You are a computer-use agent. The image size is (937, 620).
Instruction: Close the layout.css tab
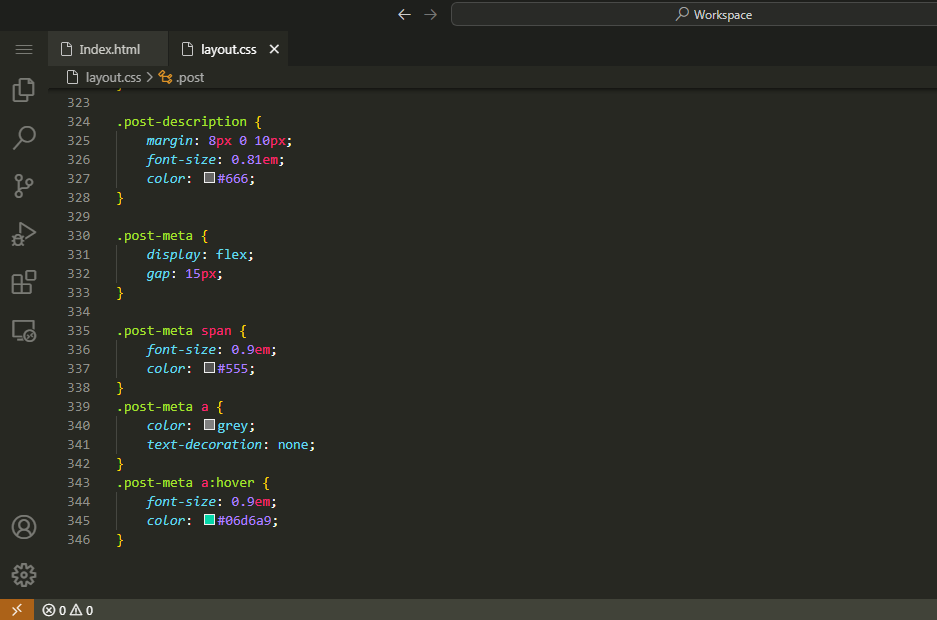(274, 49)
